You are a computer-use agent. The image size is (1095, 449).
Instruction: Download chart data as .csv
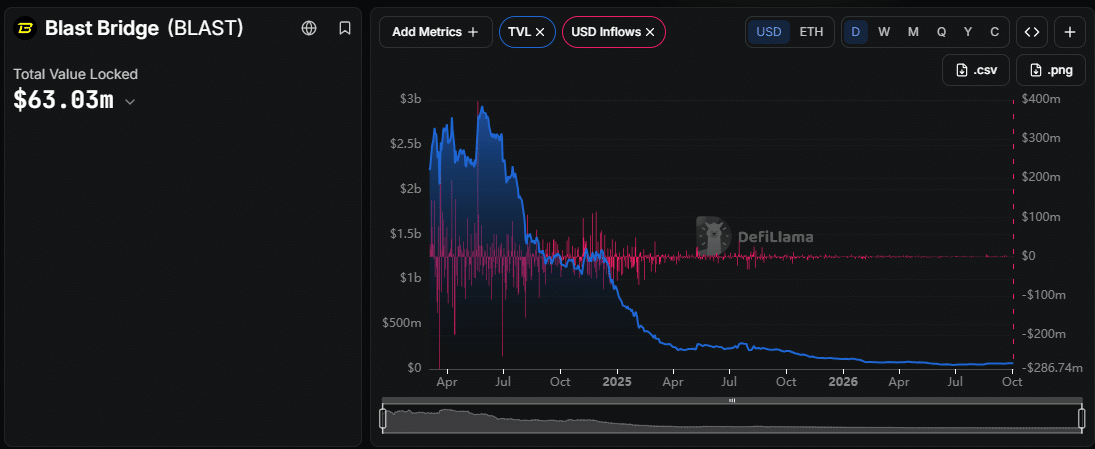click(x=976, y=70)
